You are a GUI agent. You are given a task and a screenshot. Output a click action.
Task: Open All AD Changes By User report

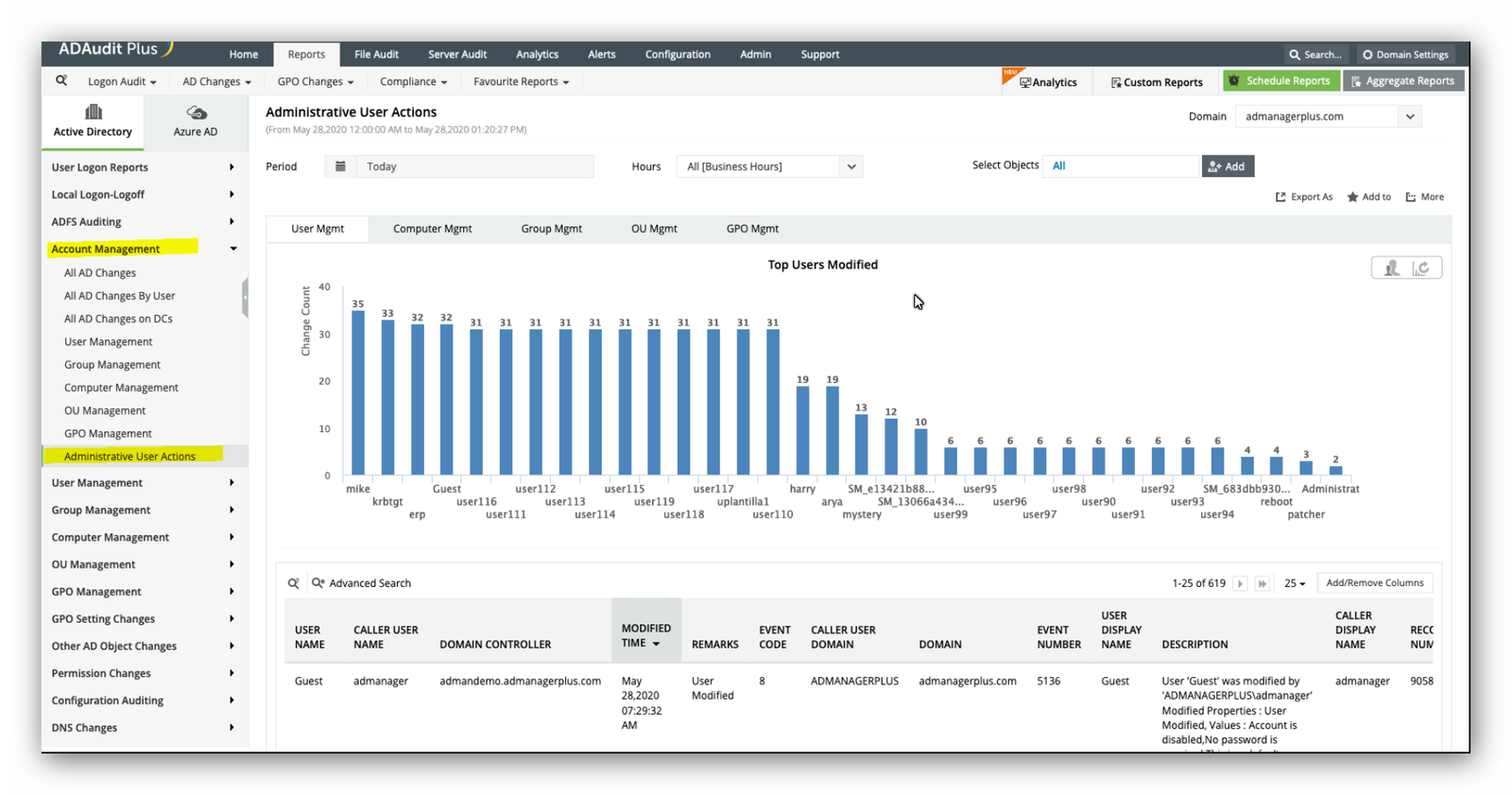click(x=119, y=296)
